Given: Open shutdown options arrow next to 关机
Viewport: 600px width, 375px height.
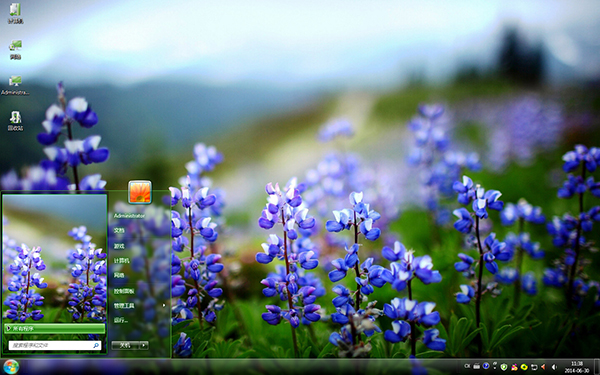Looking at the screenshot, I should click(x=144, y=345).
